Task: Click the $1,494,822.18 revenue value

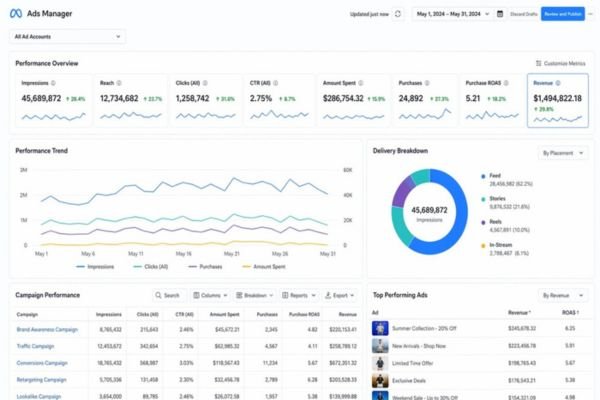Action: (558, 98)
